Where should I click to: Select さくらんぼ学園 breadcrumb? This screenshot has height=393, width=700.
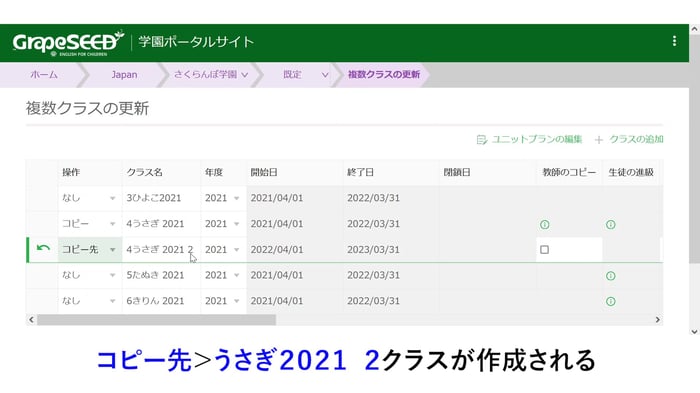[205, 75]
